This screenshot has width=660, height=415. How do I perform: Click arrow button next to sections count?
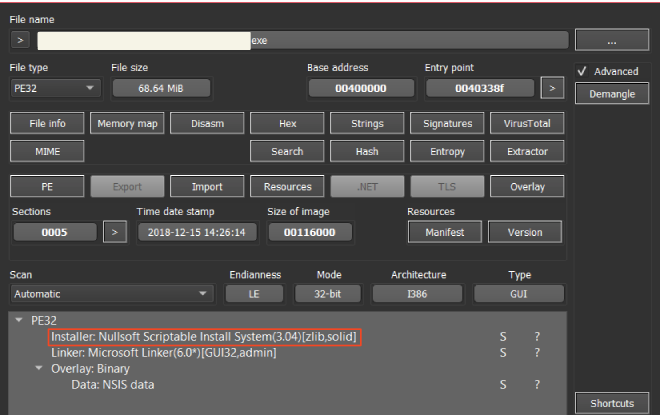(x=115, y=232)
